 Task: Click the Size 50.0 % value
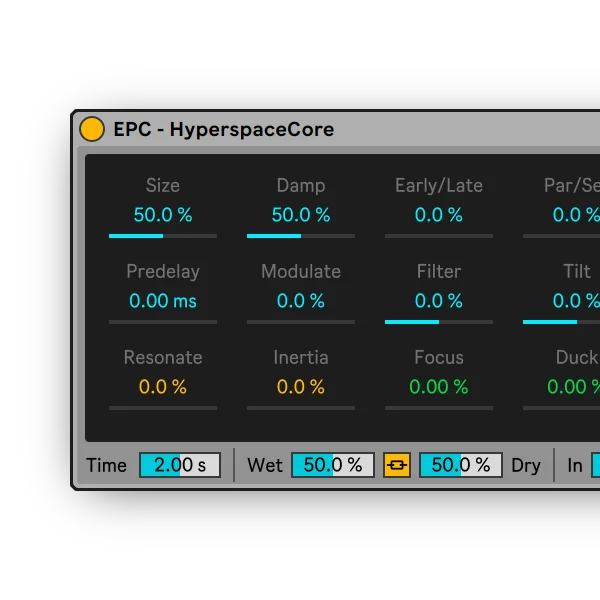tap(163, 215)
